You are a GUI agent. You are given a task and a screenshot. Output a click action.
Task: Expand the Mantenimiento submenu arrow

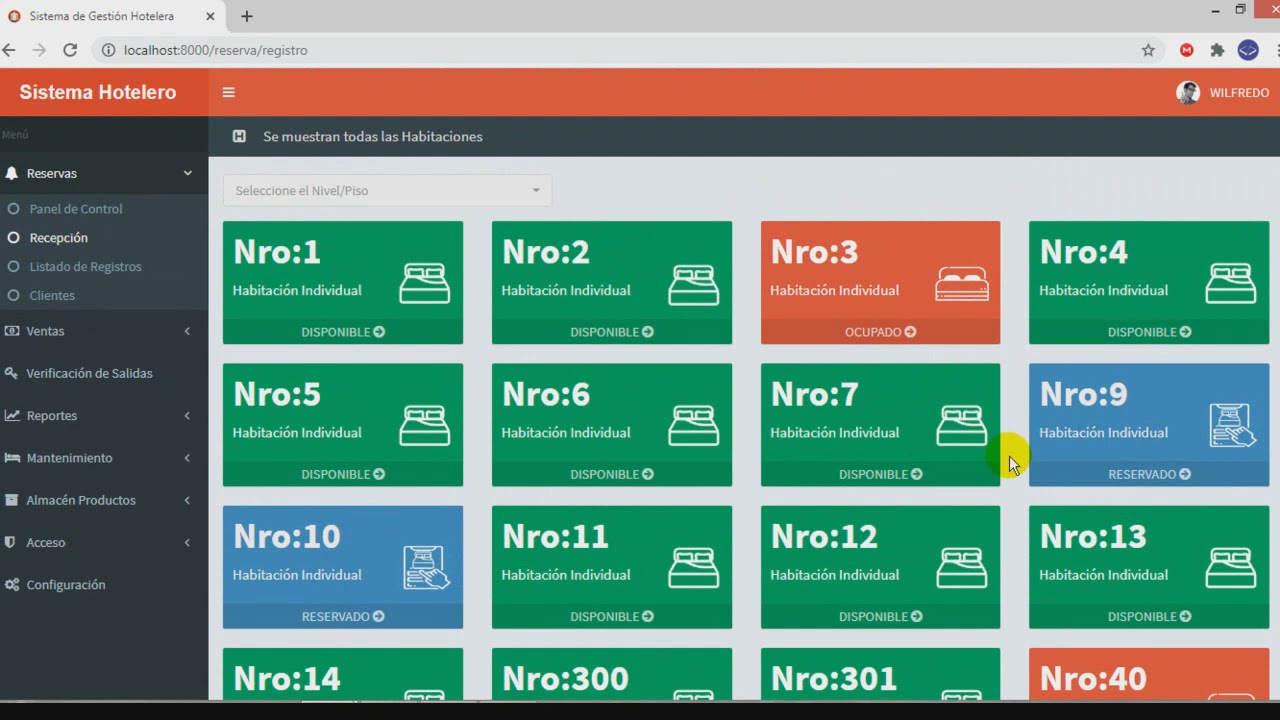(x=187, y=458)
